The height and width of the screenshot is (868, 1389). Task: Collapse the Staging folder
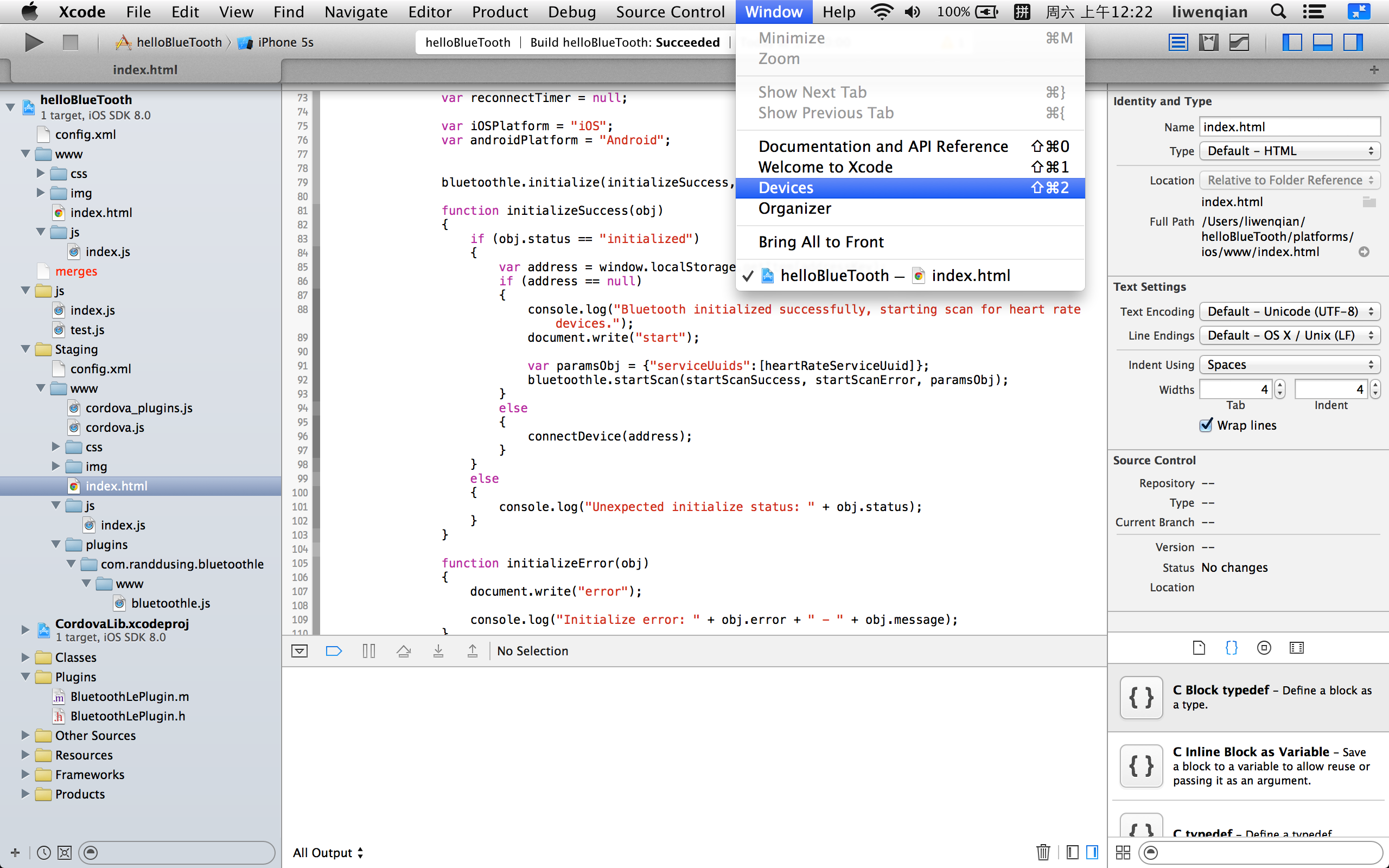pyautogui.click(x=26, y=349)
